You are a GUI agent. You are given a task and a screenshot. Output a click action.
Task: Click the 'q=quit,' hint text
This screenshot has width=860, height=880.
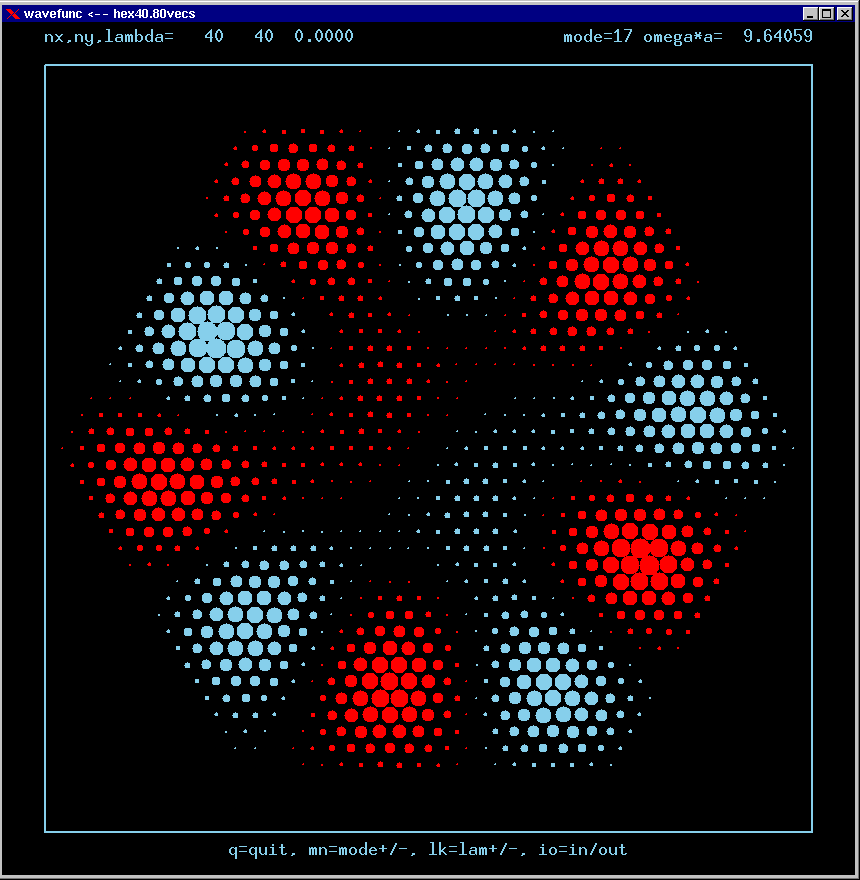[262, 850]
